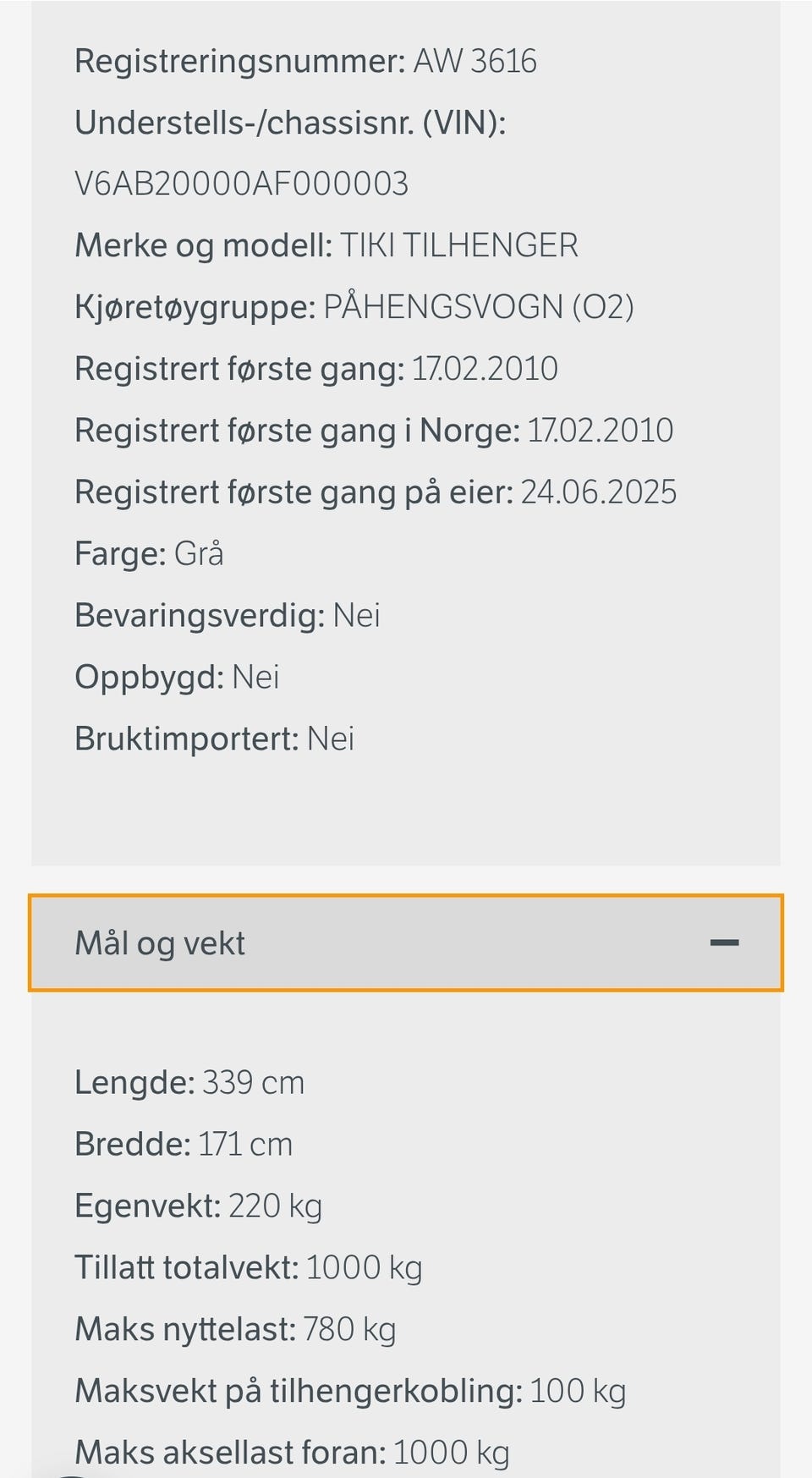The width and height of the screenshot is (812, 1478).
Task: Click the Tillatt totalvekt 1000 kg line
Action: click(248, 1268)
